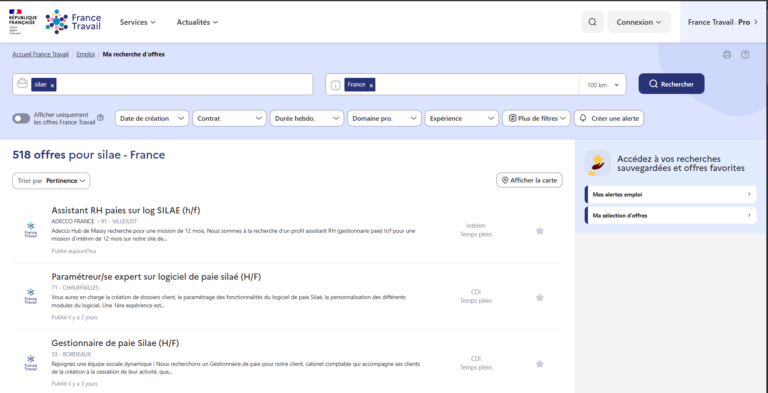Open 'Trier par Pertinence' sort dropdown
Image resolution: width=768 pixels, height=393 pixels.
tap(51, 180)
